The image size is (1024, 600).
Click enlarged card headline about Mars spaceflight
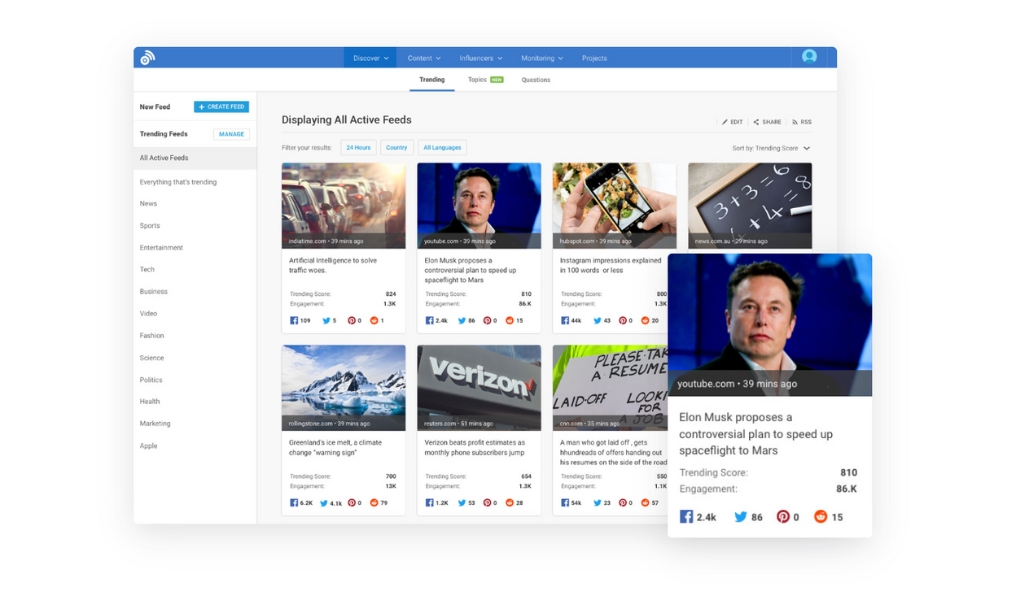756,434
